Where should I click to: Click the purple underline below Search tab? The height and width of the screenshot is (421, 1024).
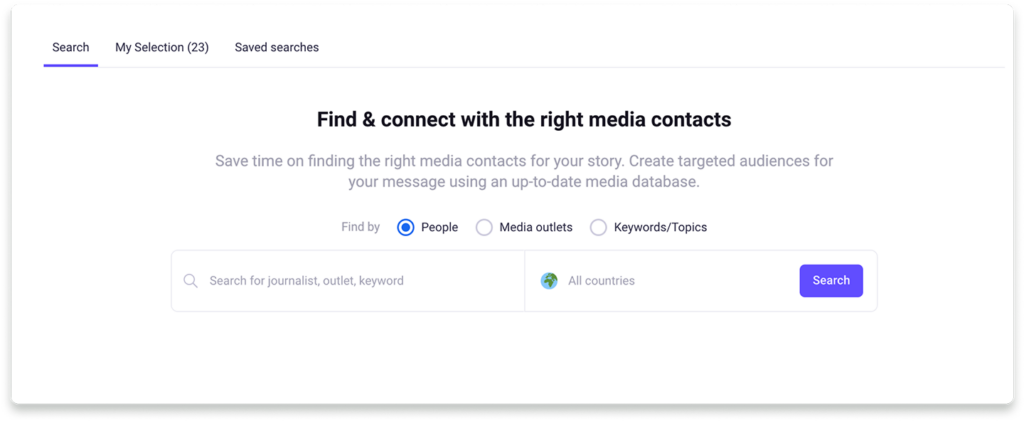click(x=70, y=66)
